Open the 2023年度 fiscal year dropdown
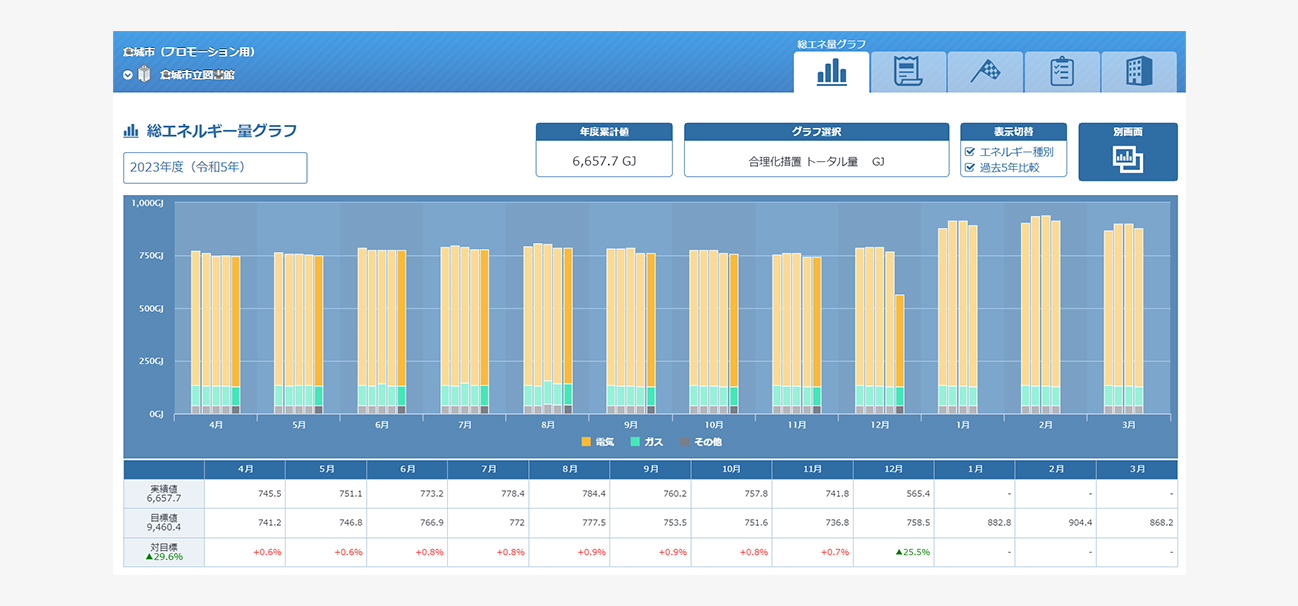 (215, 168)
